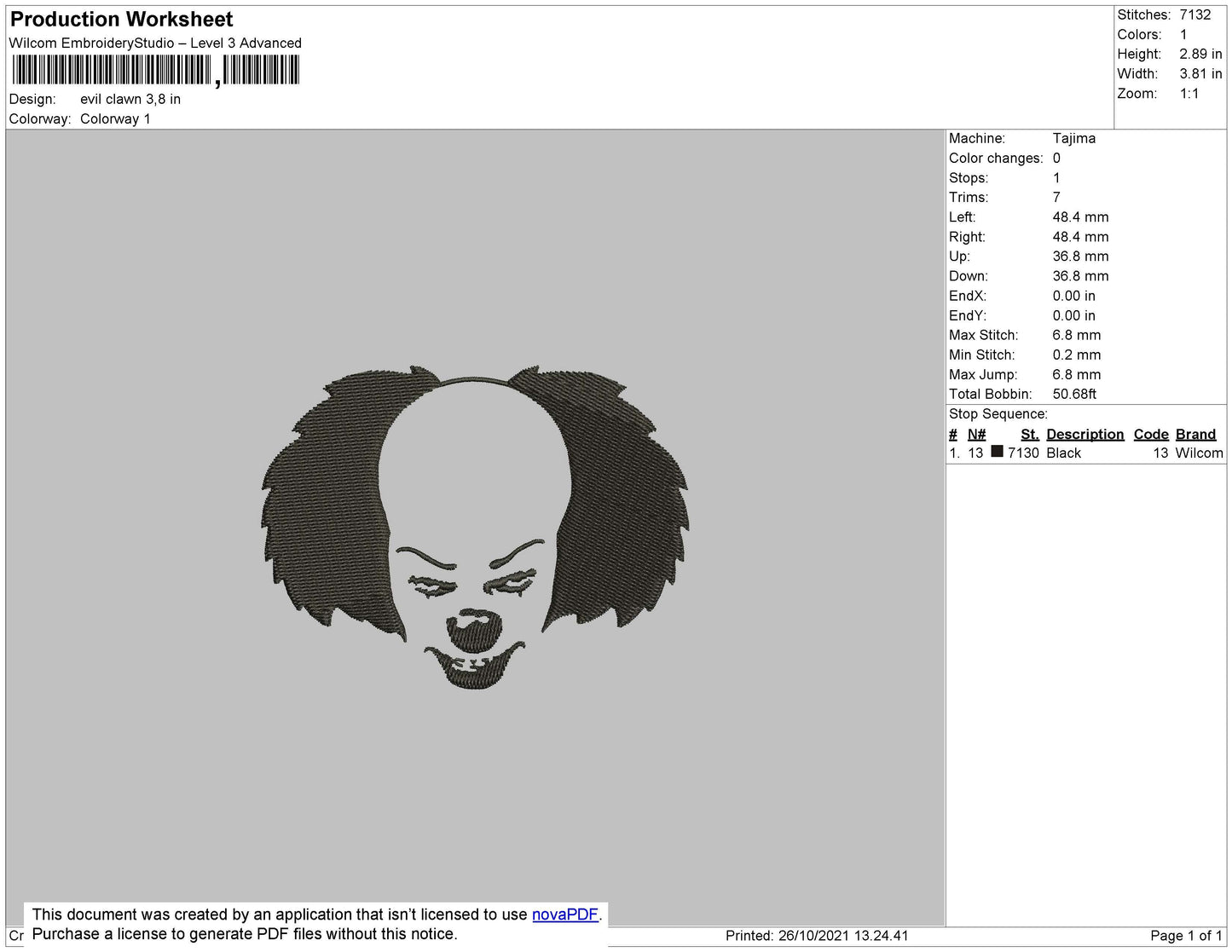Select the 'EndY:' label
Image resolution: width=1232 pixels, height=952 pixels.
968,315
